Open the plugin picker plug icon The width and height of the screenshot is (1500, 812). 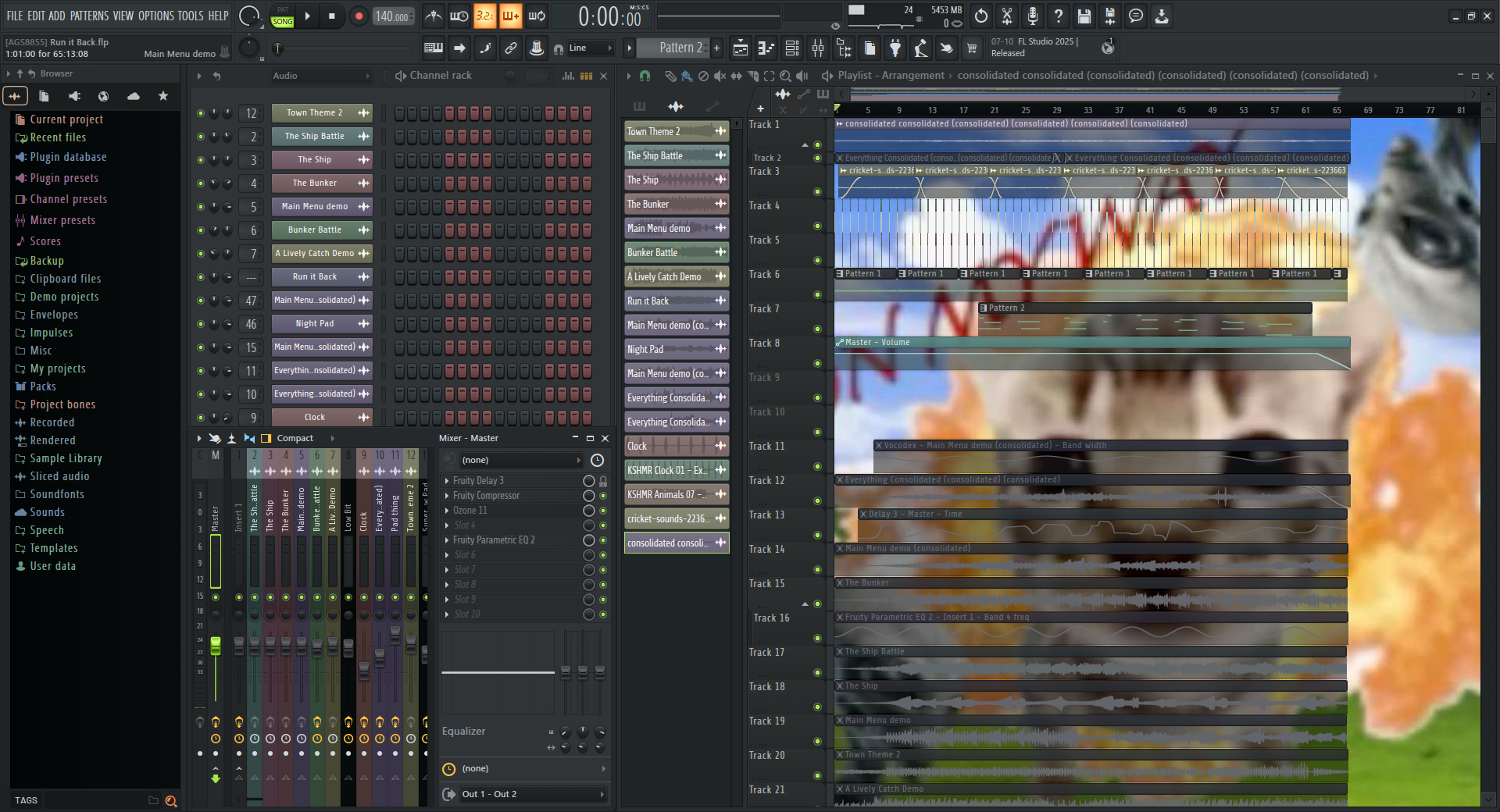click(x=895, y=48)
